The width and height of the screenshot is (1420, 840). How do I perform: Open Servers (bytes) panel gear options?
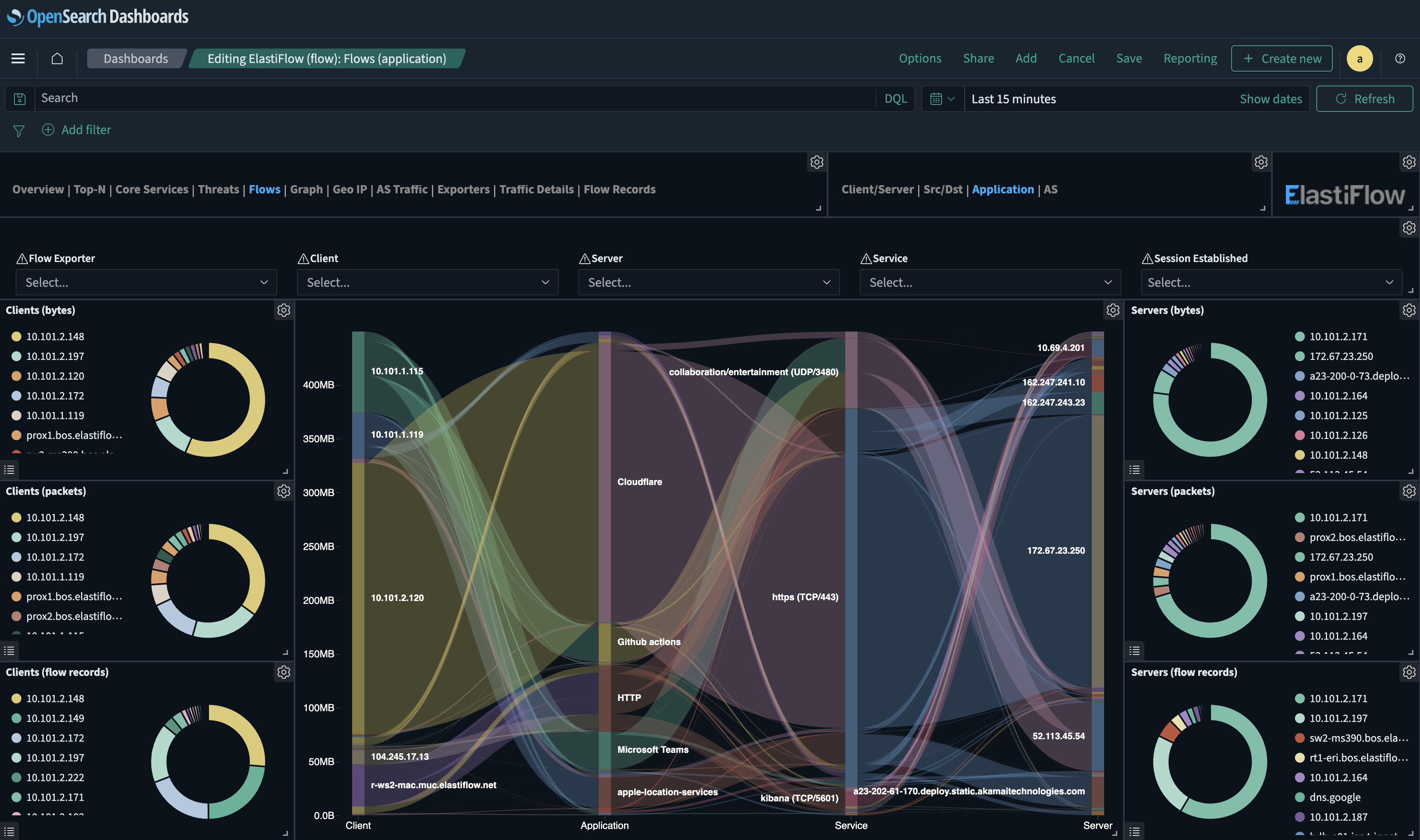(x=1409, y=310)
